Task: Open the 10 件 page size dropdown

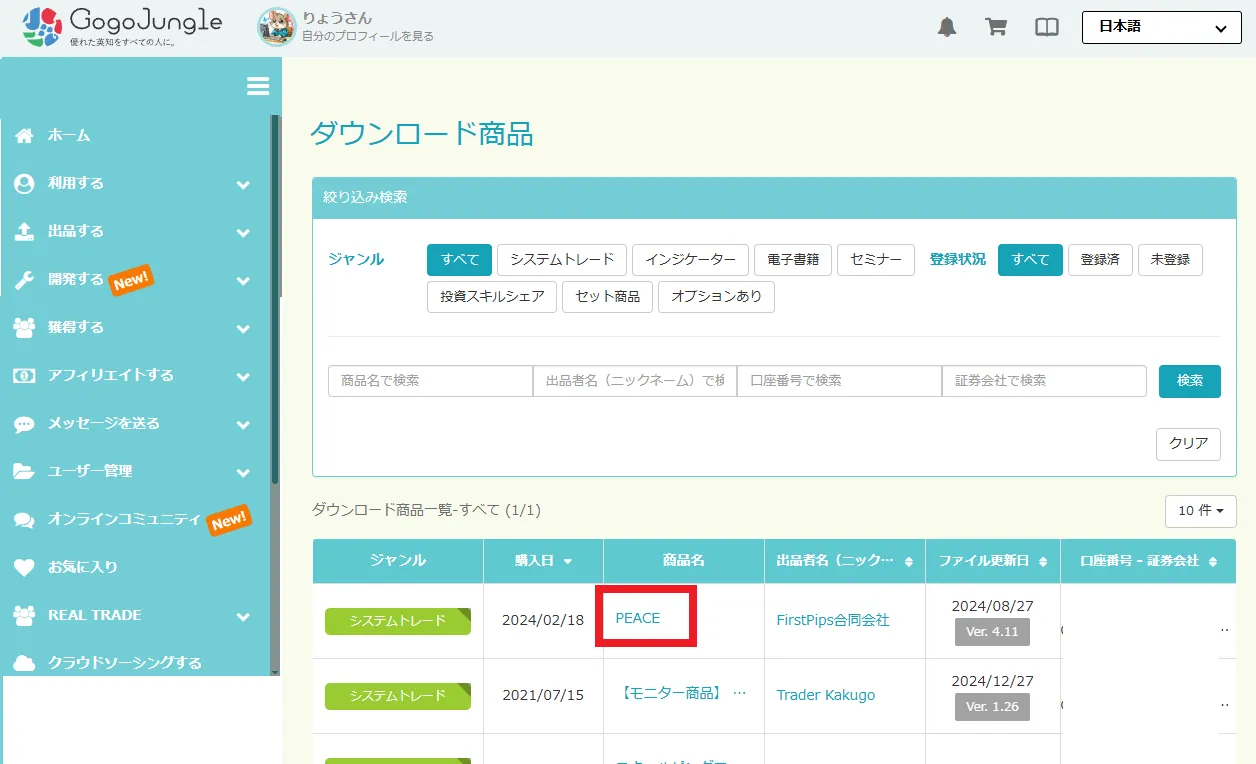Action: point(1200,511)
